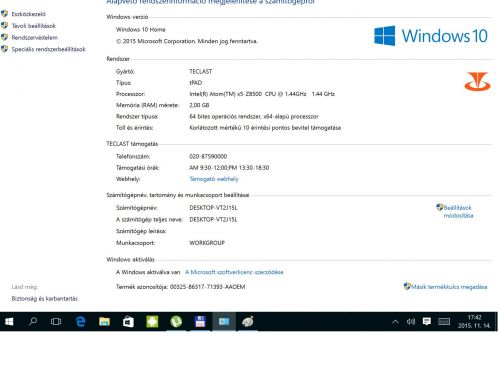
Task: Click the shield icon beside Rendszervédelem
Action: [4, 37]
